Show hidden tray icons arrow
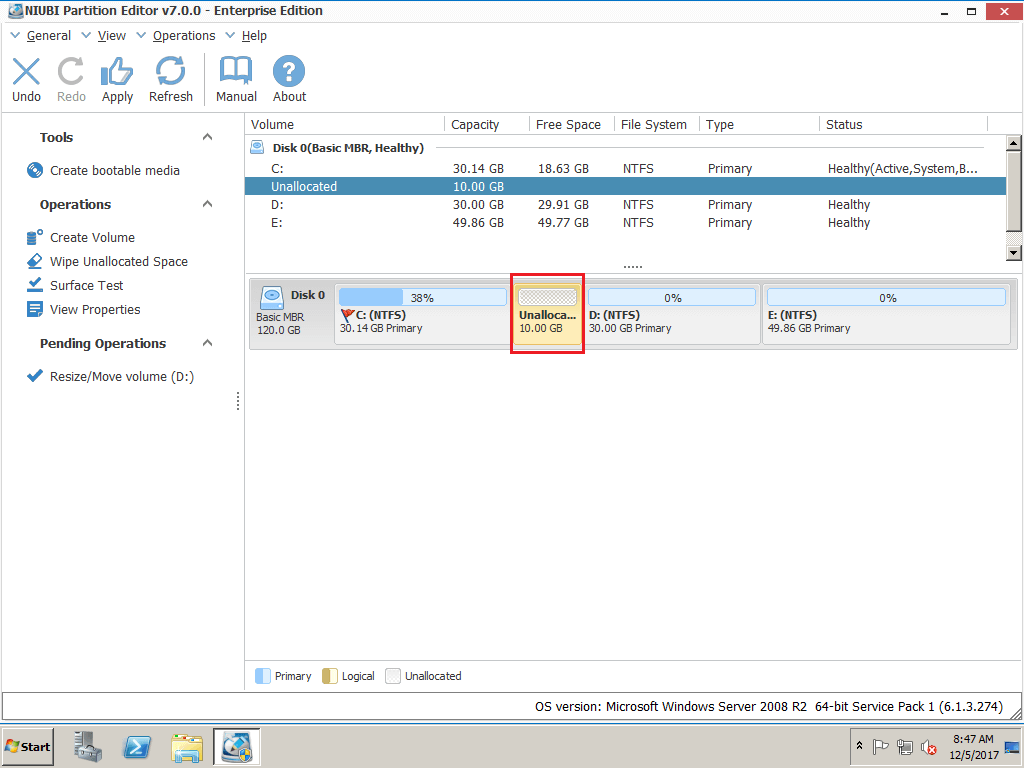 point(859,745)
